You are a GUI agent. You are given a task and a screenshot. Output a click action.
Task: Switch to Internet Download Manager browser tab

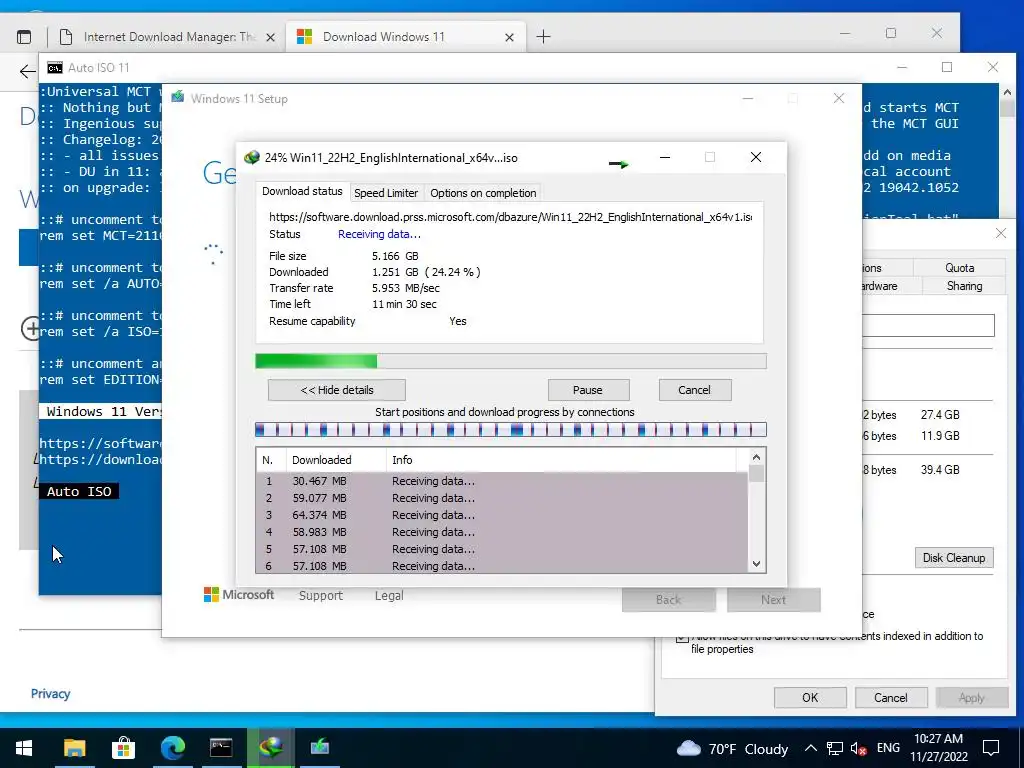[168, 37]
